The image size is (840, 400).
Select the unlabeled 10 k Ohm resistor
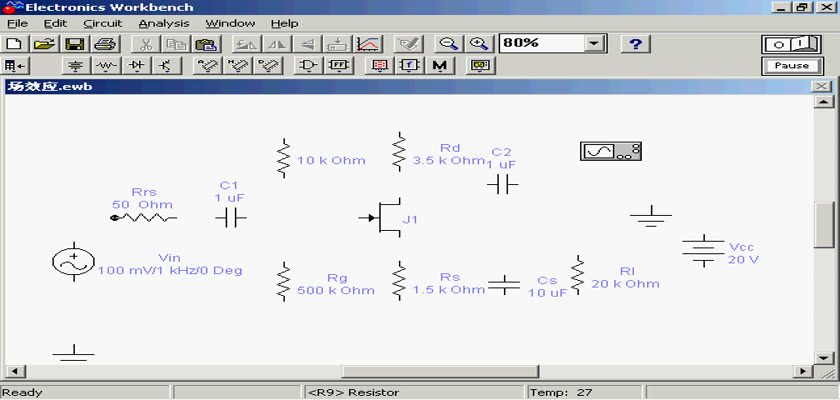click(283, 157)
